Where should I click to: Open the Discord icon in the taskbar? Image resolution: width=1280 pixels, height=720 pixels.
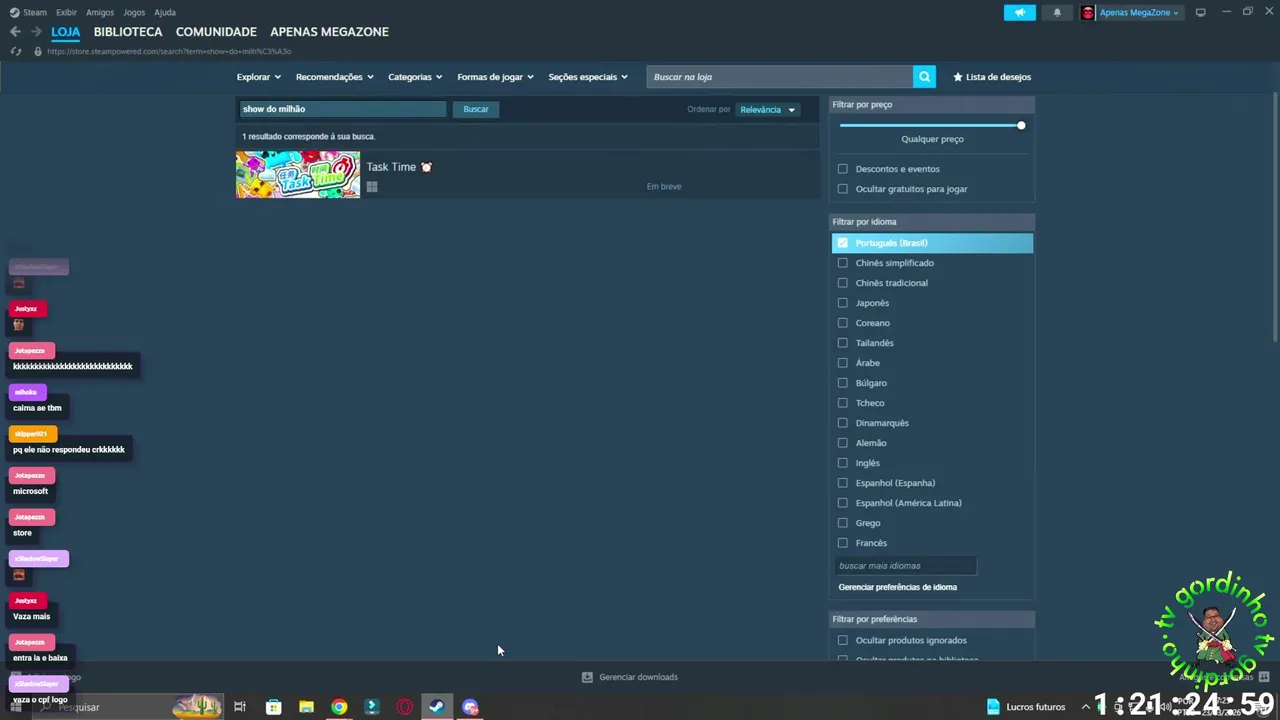coord(470,707)
